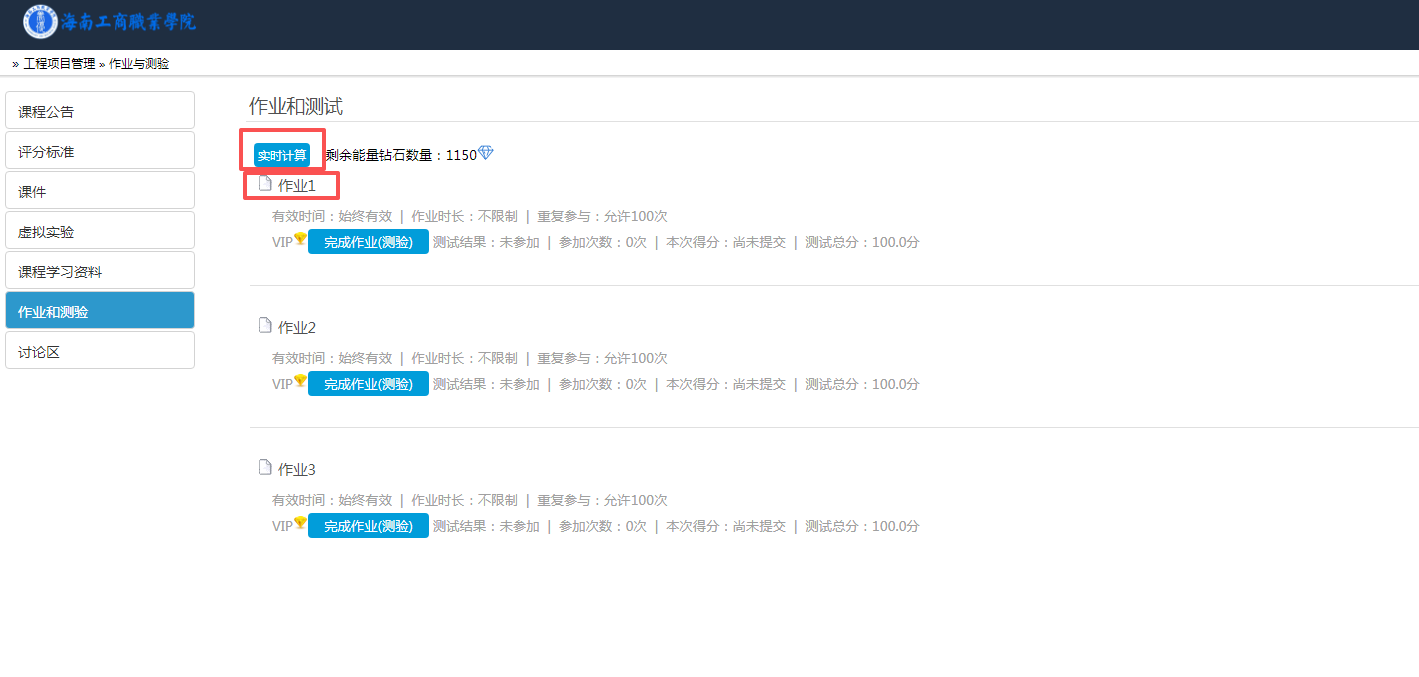Open the 评分标准 sidebar item
This screenshot has height=677, width=1419.
(100, 150)
